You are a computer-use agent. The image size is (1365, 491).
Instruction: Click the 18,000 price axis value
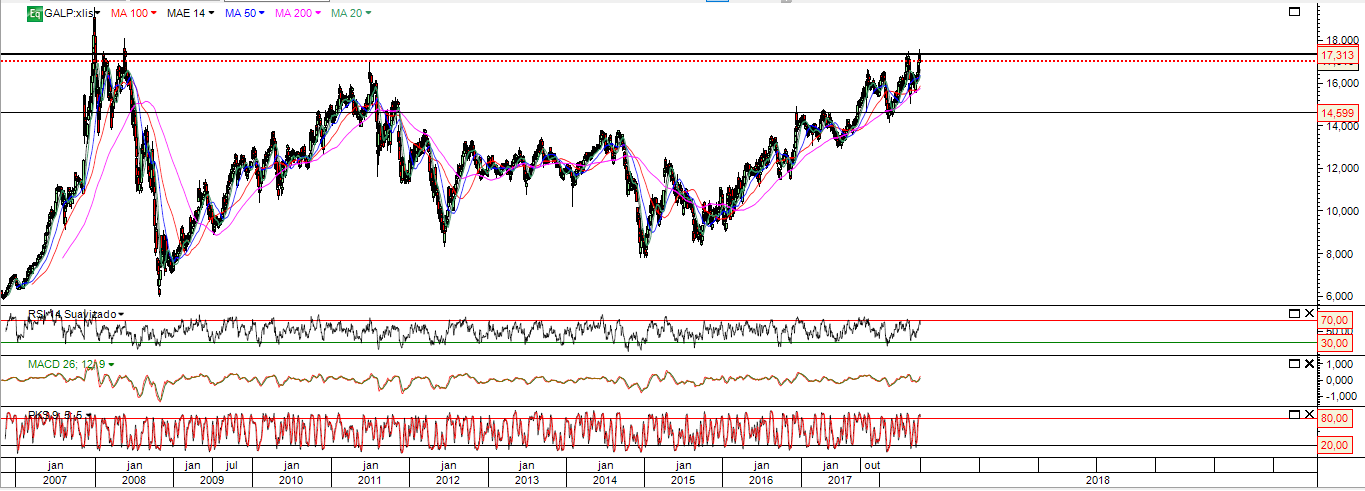click(1340, 41)
